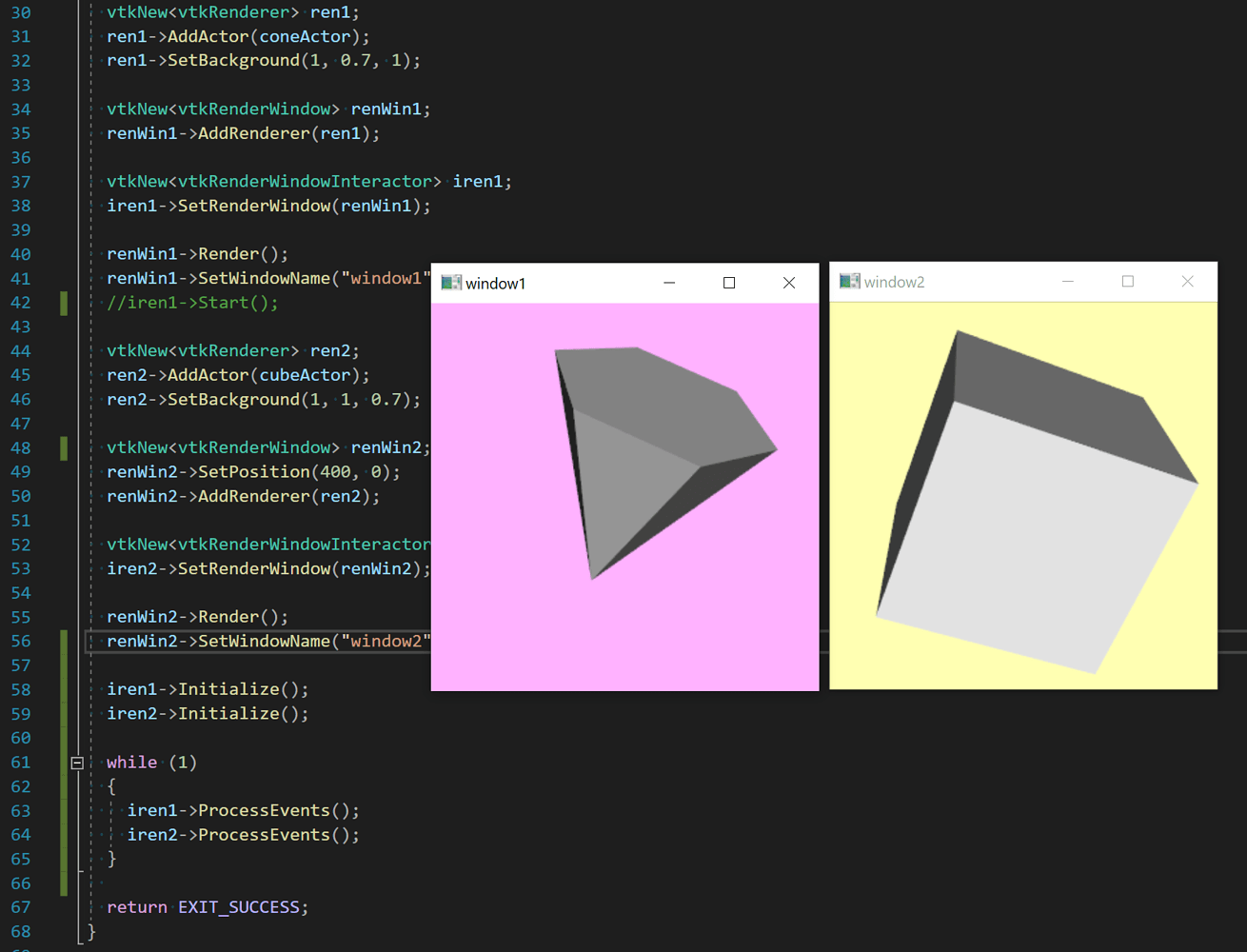The height and width of the screenshot is (952, 1247).
Task: Minimize the window1 render window
Action: click(x=669, y=283)
